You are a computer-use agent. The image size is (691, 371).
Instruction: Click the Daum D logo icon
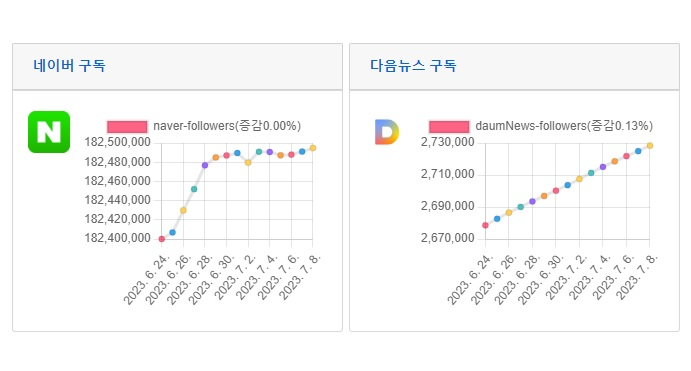pos(386,132)
